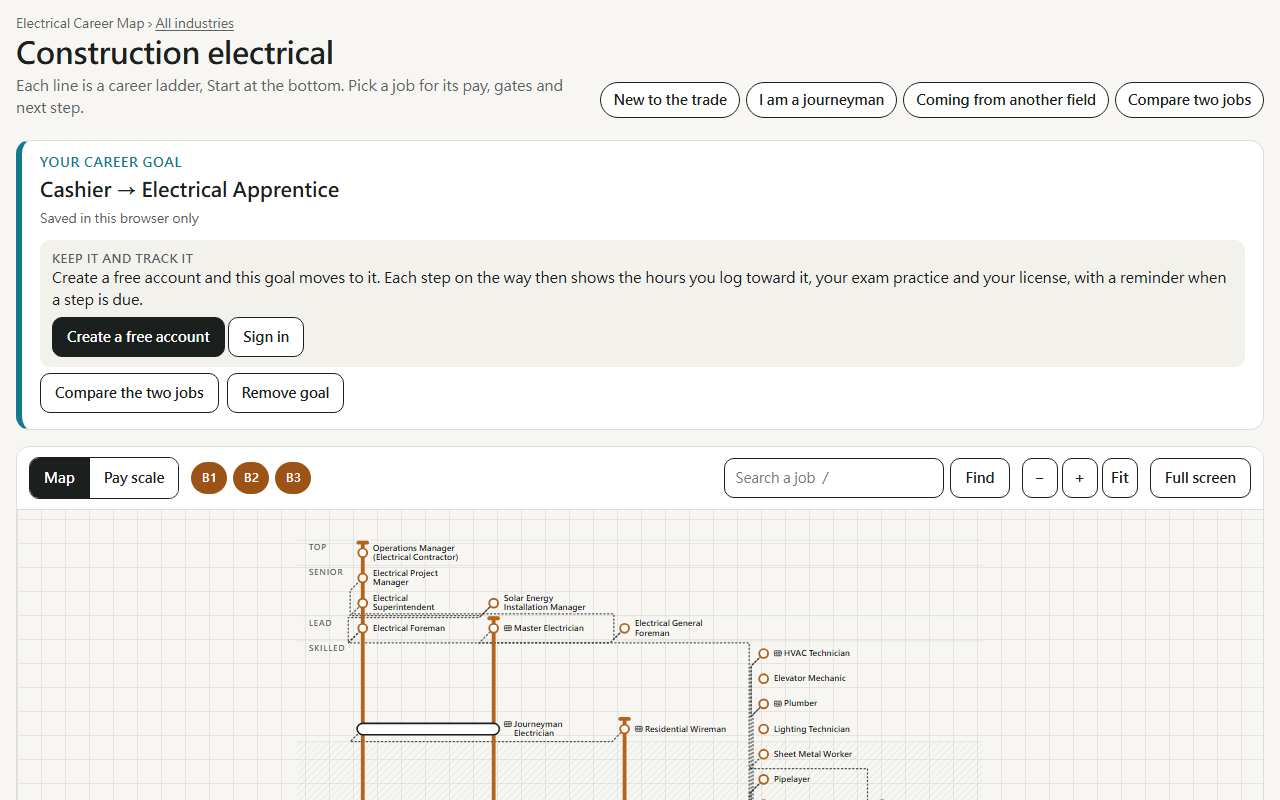This screenshot has height=800, width=1280.
Task: Click the HVAC Technician station marker
Action: 763,653
